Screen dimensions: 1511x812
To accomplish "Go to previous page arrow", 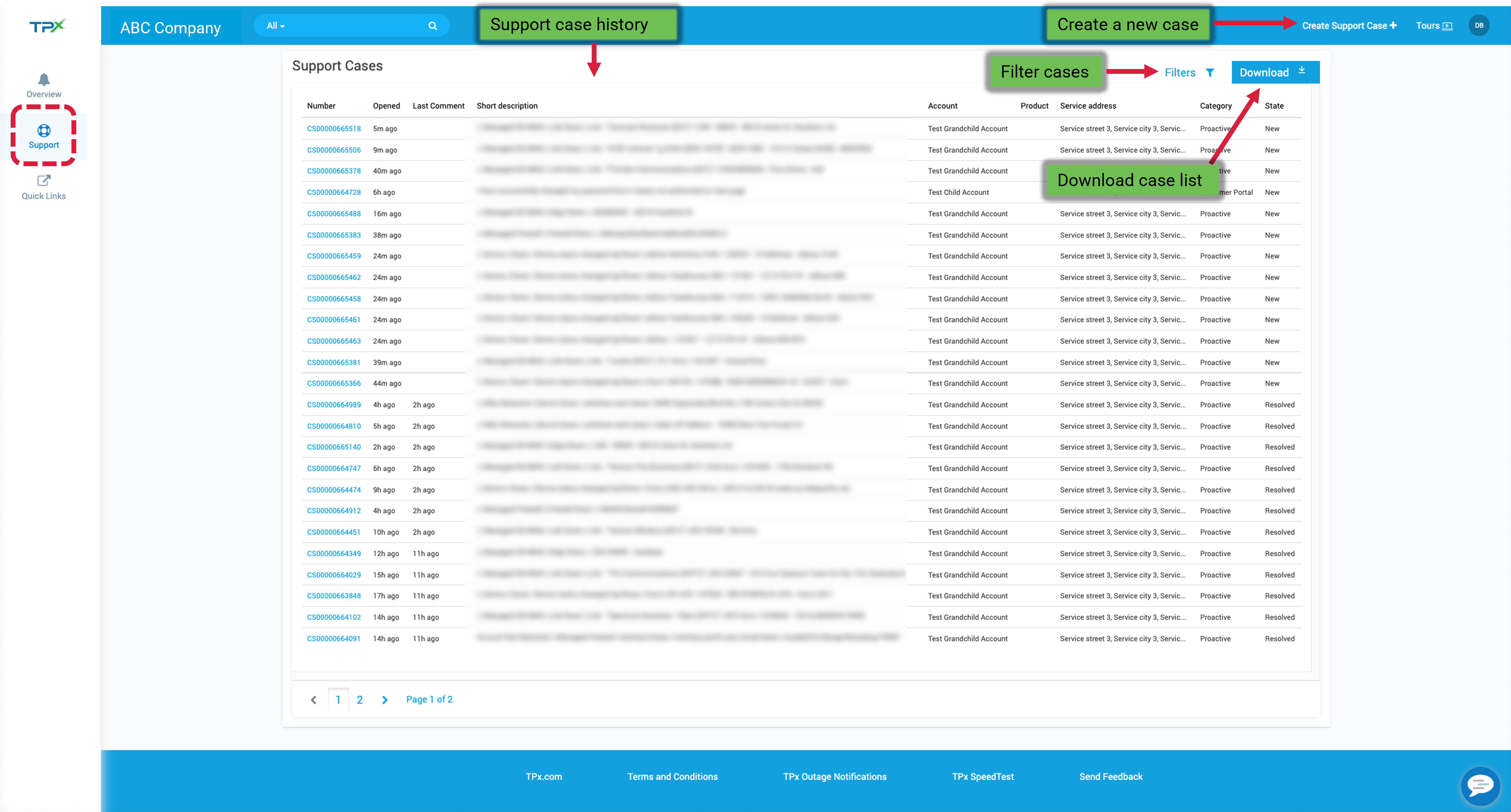I will (x=314, y=700).
